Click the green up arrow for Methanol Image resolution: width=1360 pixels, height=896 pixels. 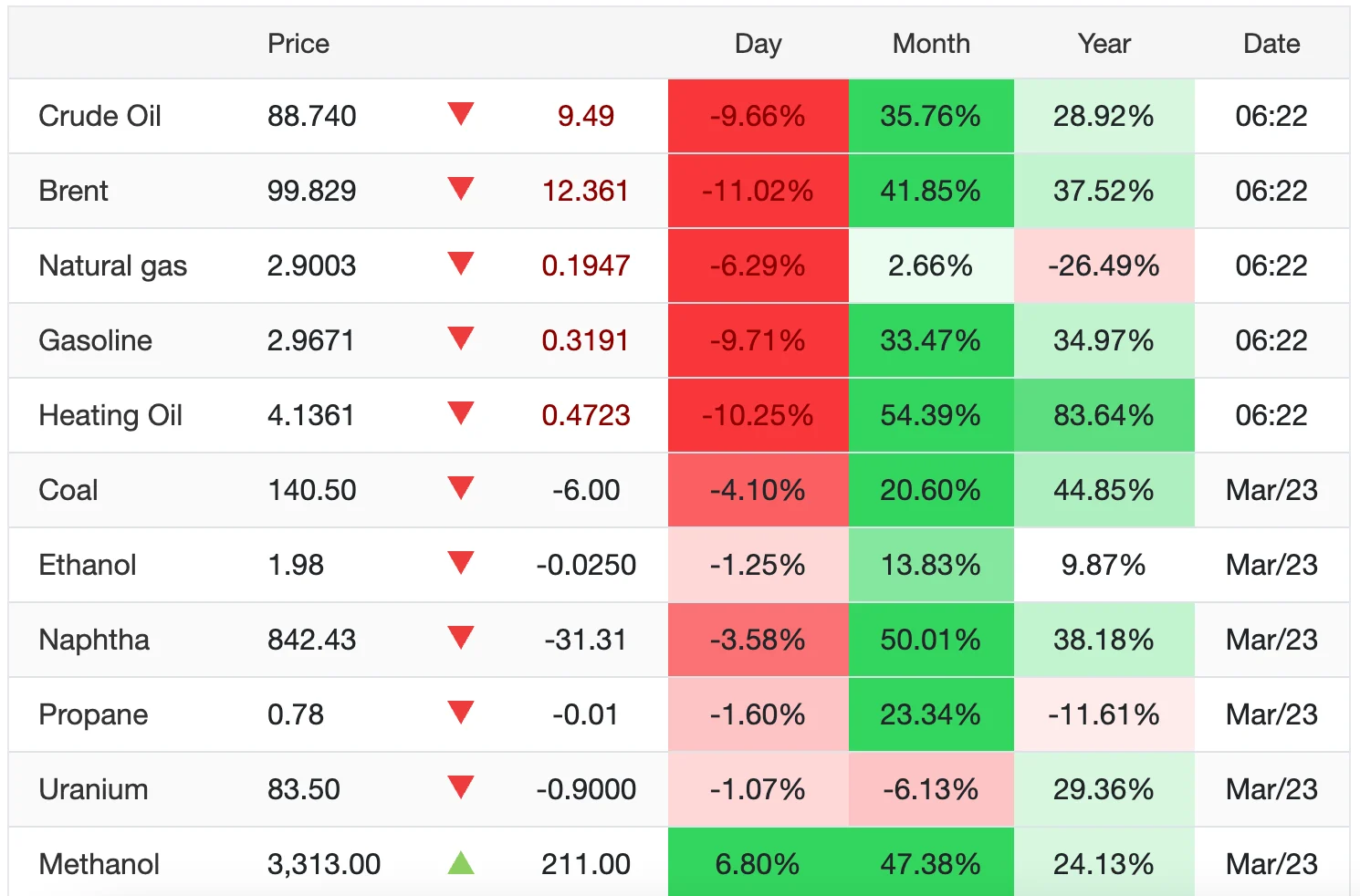click(461, 862)
